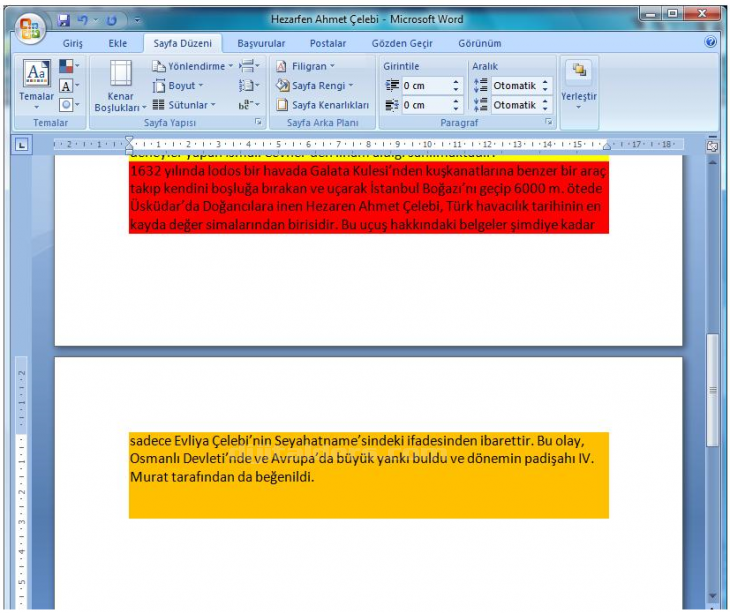Image resolution: width=730 pixels, height=613 pixels.
Task: Click the orange paragraph starting "sadece Evliya"
Action: pyautogui.click(x=369, y=475)
